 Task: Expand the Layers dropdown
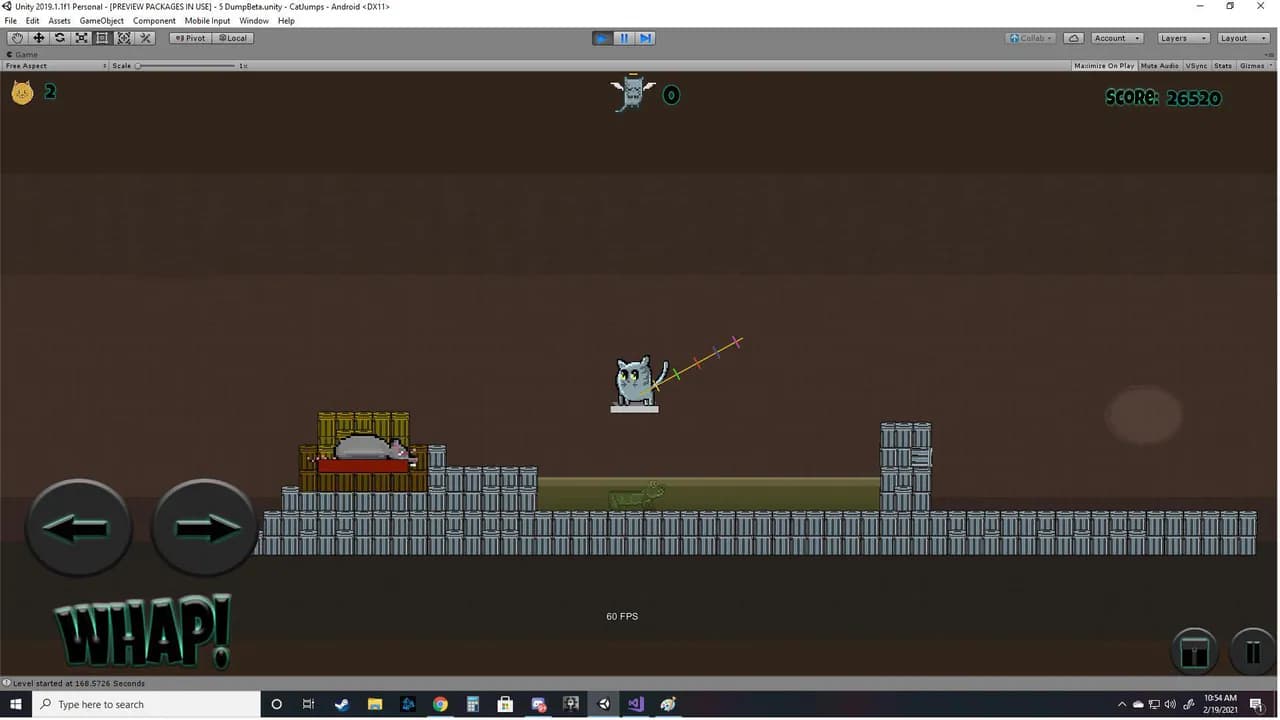pos(1182,38)
